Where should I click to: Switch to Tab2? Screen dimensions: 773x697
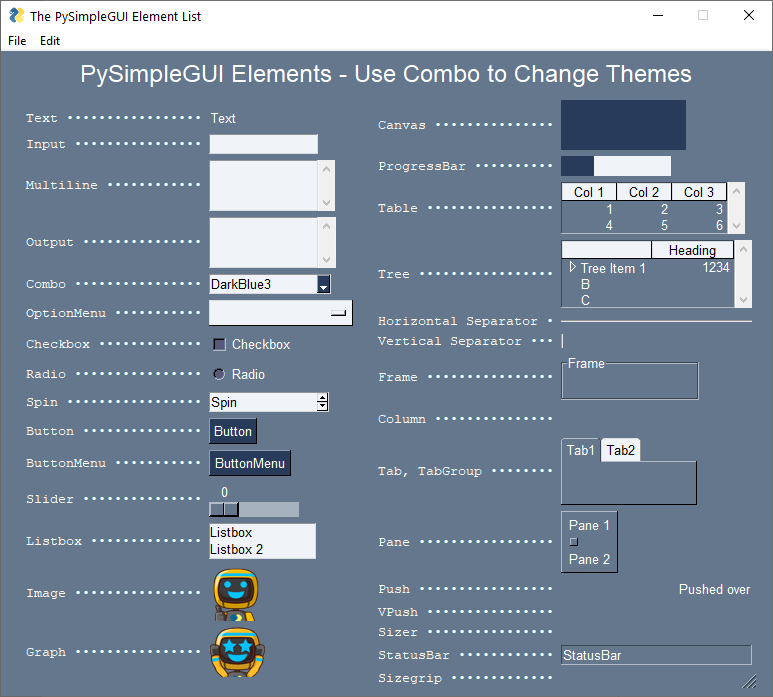tap(620, 451)
